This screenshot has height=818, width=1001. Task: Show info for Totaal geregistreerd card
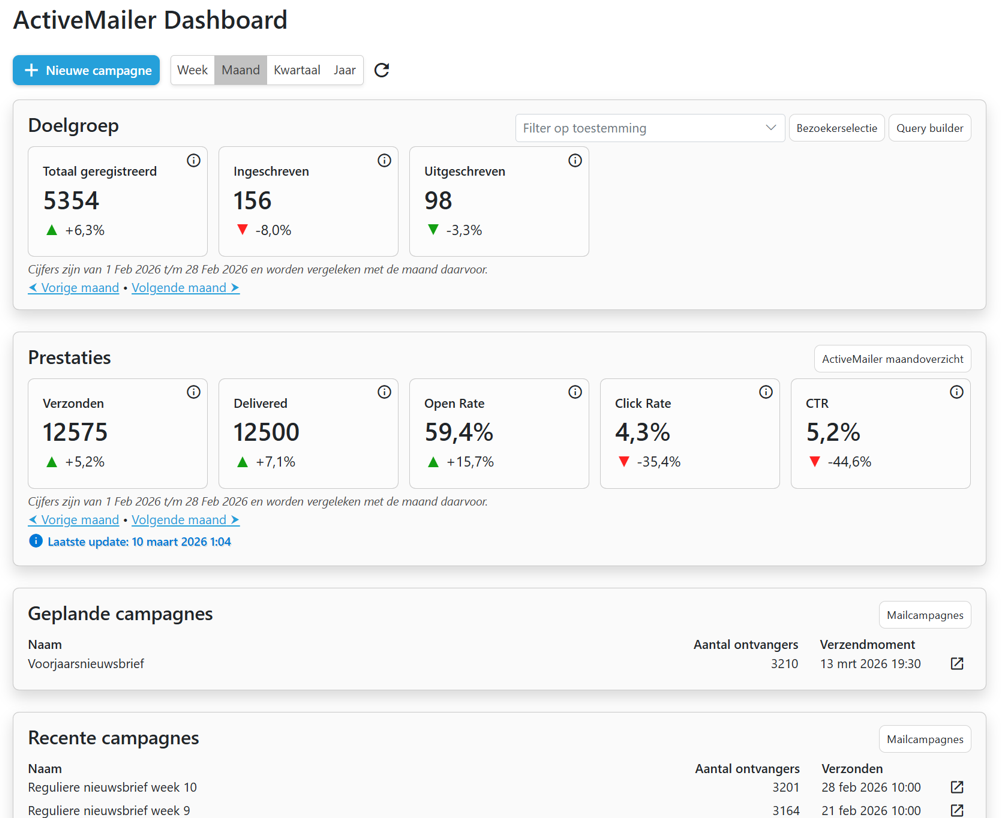pos(193,160)
